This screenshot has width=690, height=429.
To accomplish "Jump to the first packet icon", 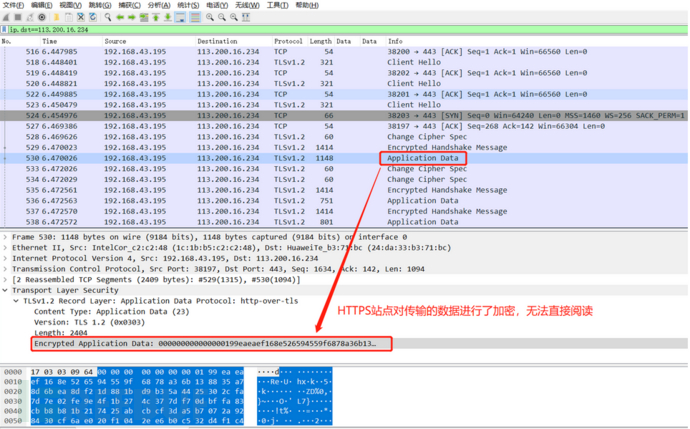I will (x=156, y=17).
